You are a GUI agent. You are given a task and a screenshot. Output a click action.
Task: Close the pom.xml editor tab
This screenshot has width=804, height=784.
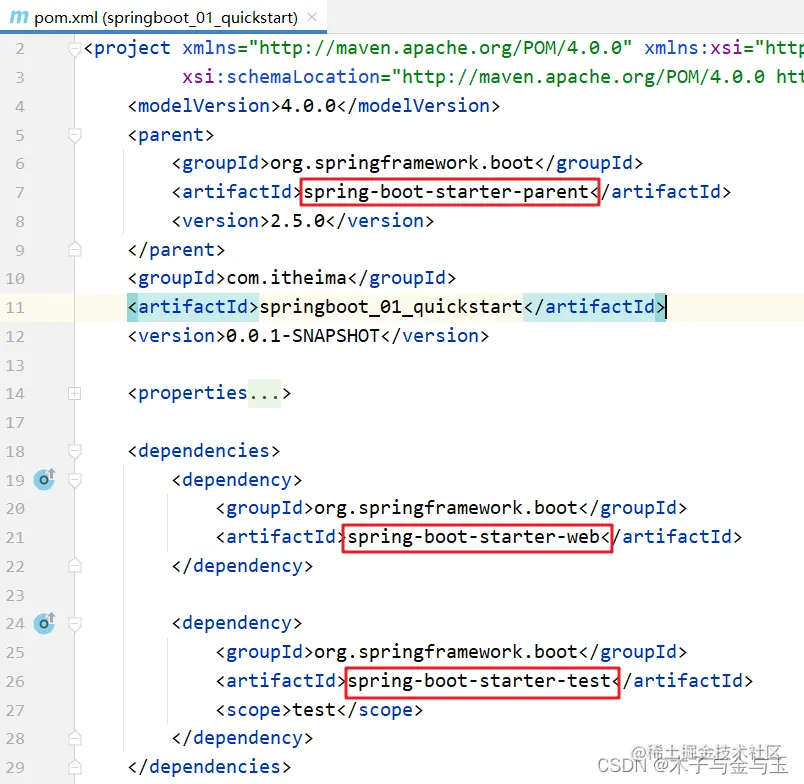(x=312, y=17)
